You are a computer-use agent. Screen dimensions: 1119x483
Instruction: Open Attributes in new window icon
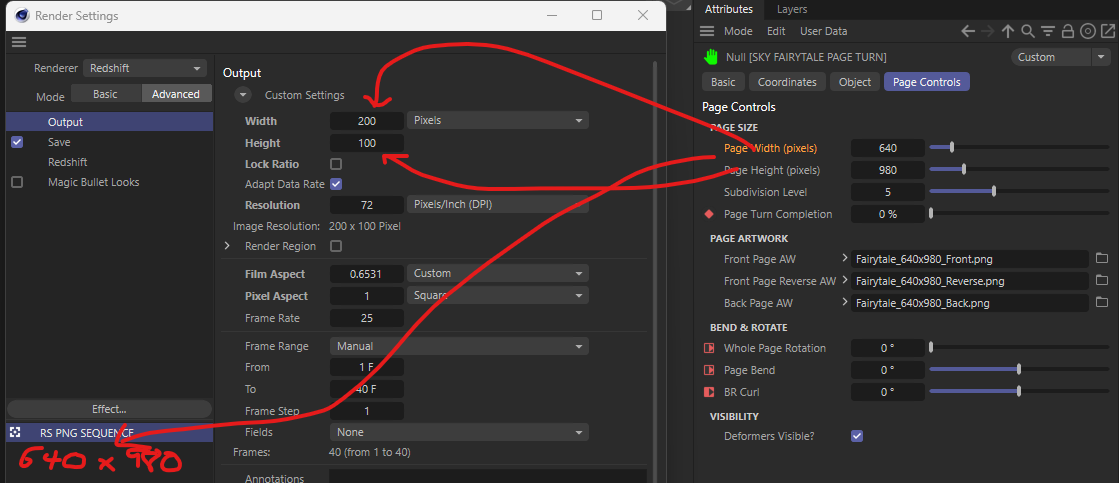[x=1105, y=31]
